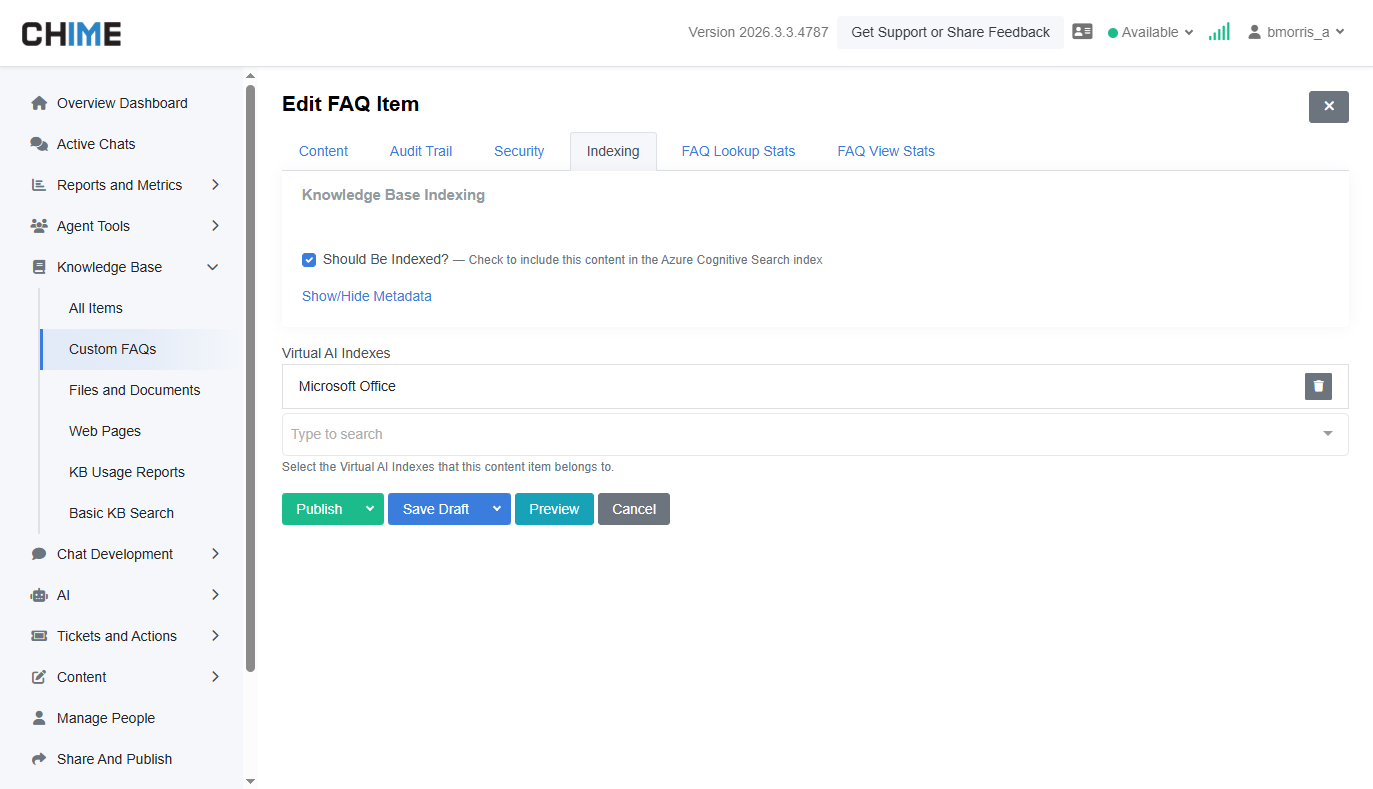1373x789 pixels.
Task: Switch to the FAQ Lookup Stats tab
Action: pos(738,151)
